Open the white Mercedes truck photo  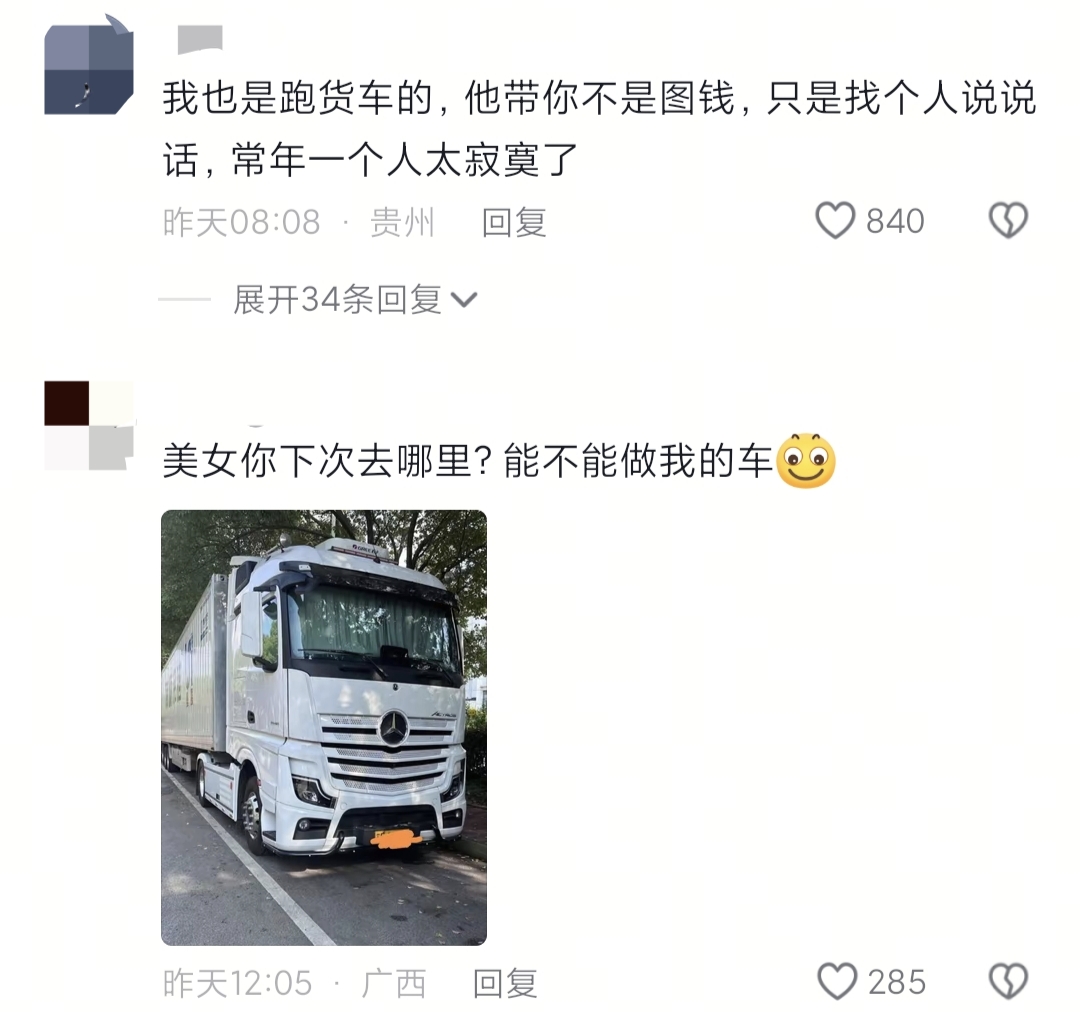pos(324,727)
